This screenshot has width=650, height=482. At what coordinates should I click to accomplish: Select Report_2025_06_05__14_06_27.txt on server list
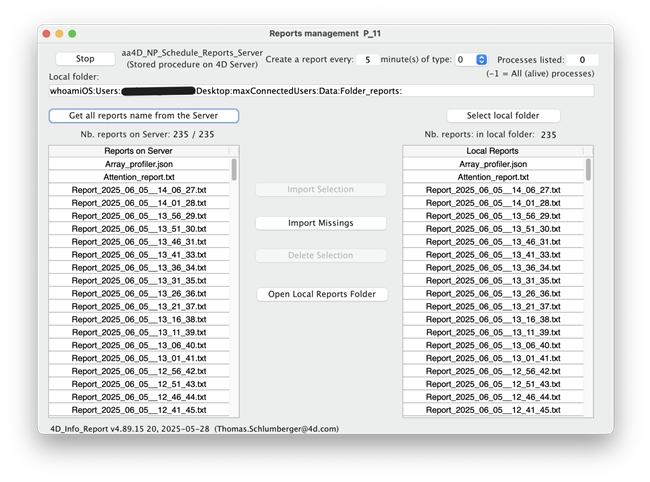click(x=139, y=190)
